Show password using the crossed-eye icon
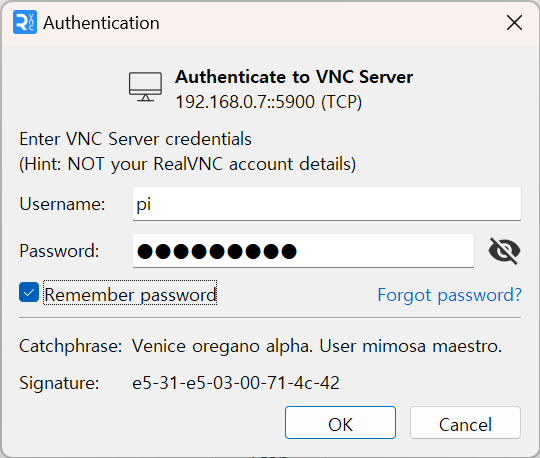The image size is (540, 458). pos(504,251)
